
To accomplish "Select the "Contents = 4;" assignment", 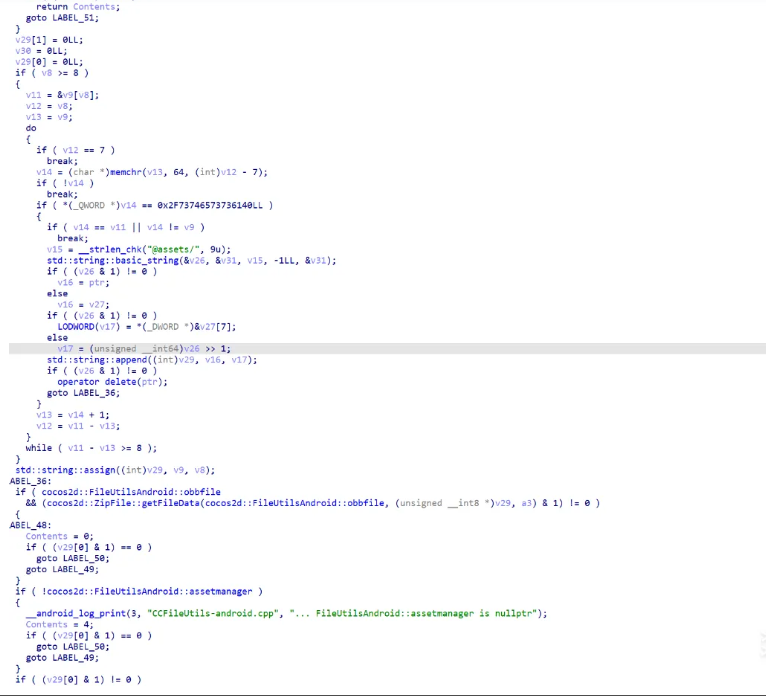I will coord(60,624).
